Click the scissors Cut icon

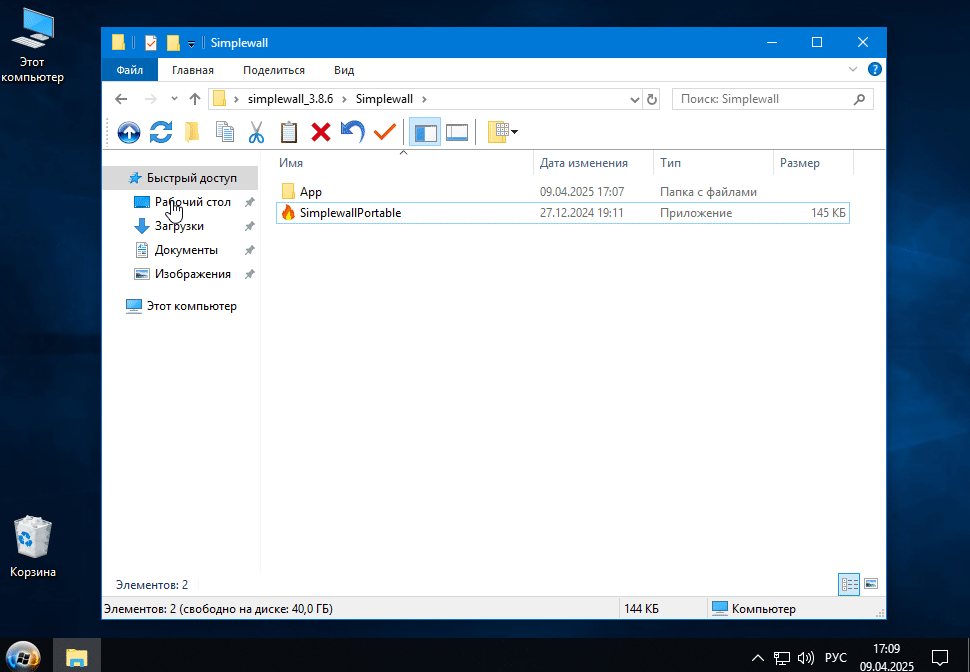(x=256, y=132)
